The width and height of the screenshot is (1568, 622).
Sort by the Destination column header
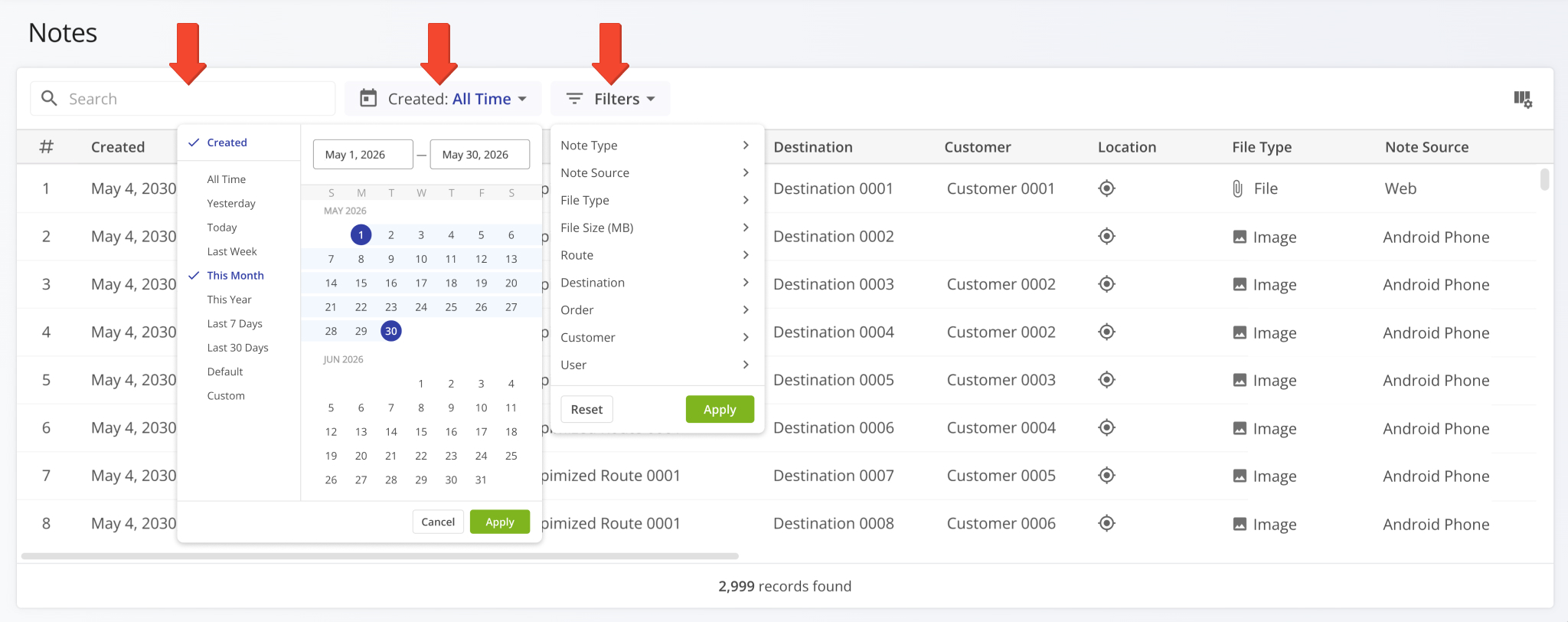click(813, 147)
